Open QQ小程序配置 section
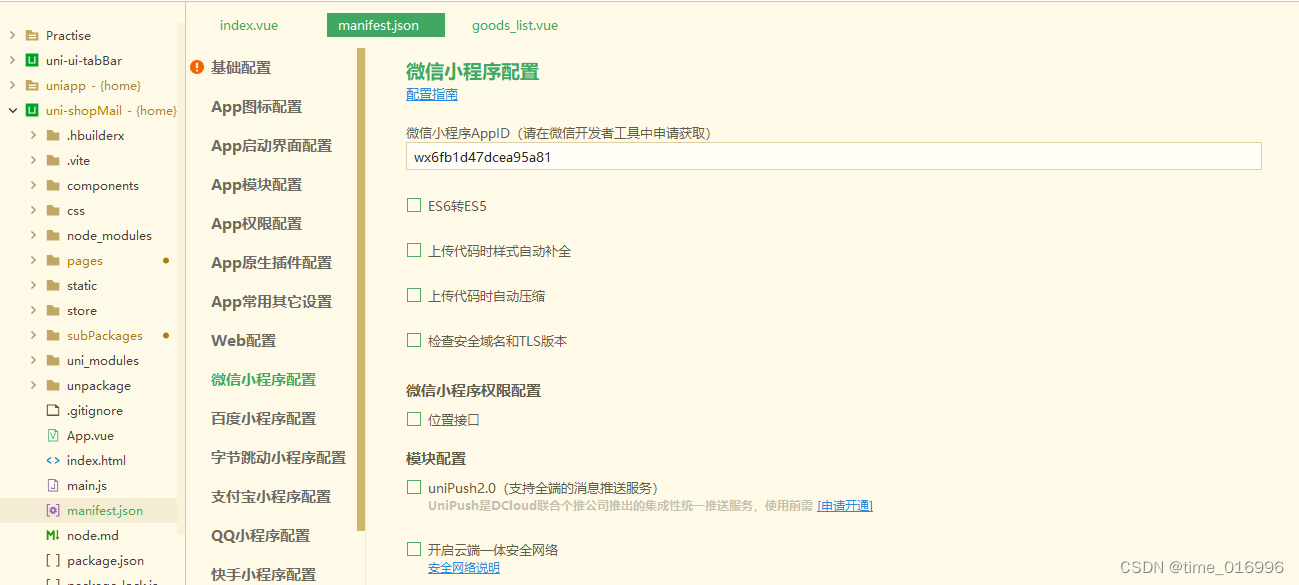This screenshot has width=1299, height=585. (261, 535)
